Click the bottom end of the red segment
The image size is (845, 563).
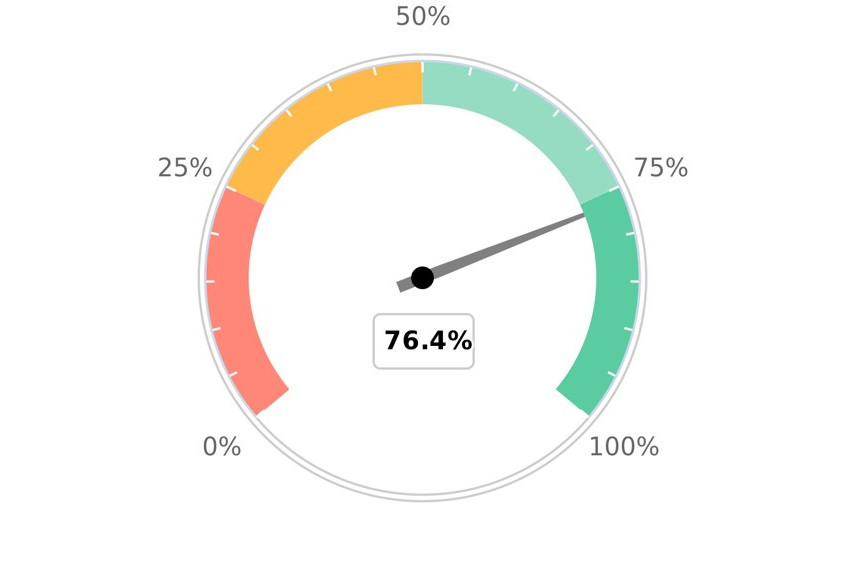coord(272,402)
